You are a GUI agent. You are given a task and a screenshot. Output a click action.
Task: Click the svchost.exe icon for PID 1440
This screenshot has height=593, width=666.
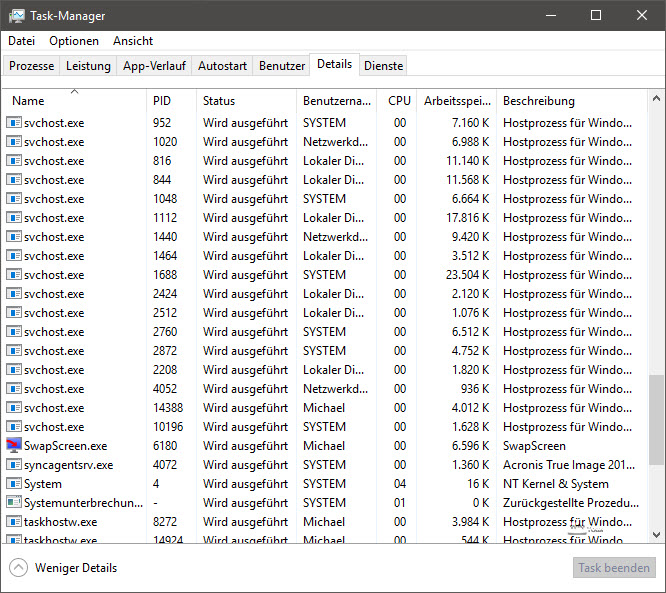pos(14,237)
